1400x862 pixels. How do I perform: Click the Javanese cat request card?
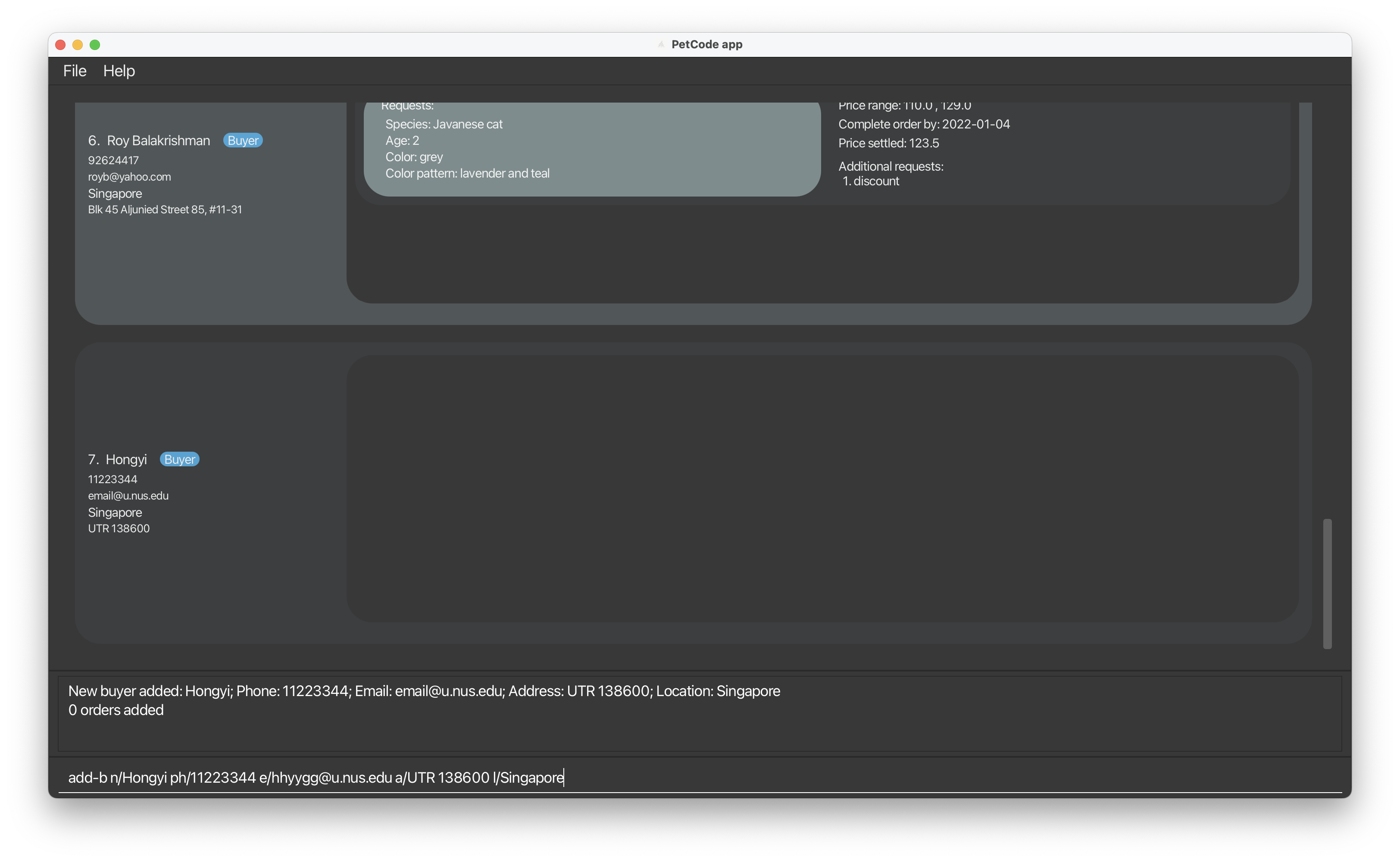pos(592,148)
